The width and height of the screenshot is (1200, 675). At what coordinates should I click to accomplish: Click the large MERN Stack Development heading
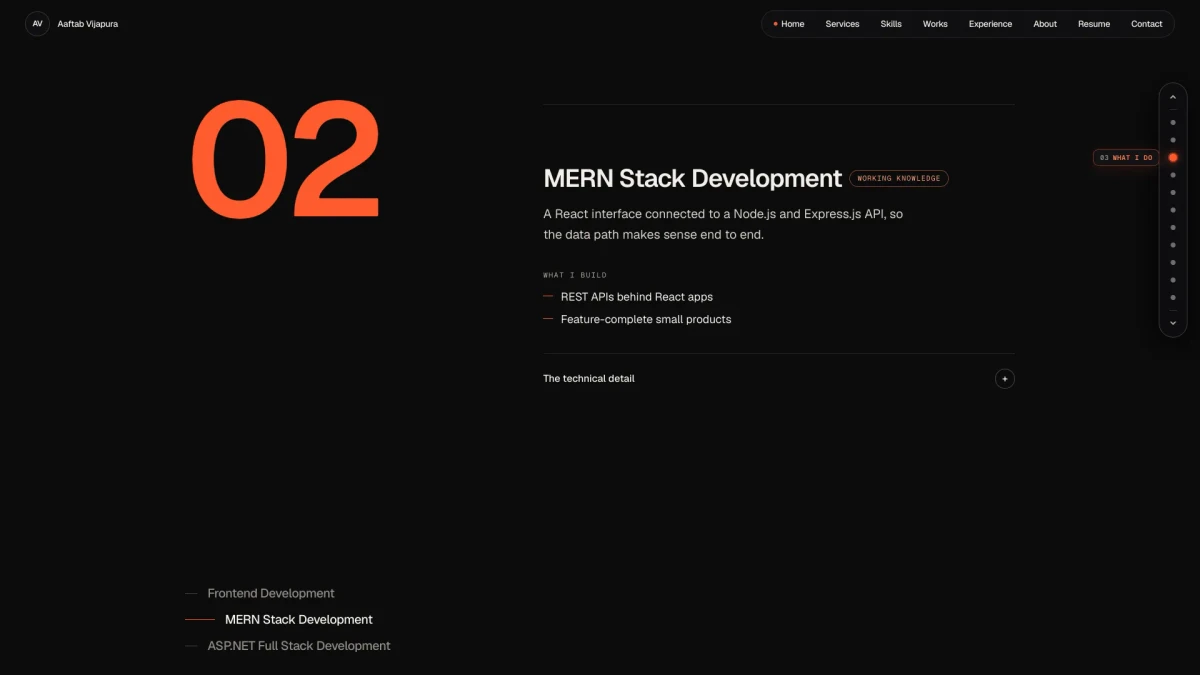pyautogui.click(x=693, y=178)
